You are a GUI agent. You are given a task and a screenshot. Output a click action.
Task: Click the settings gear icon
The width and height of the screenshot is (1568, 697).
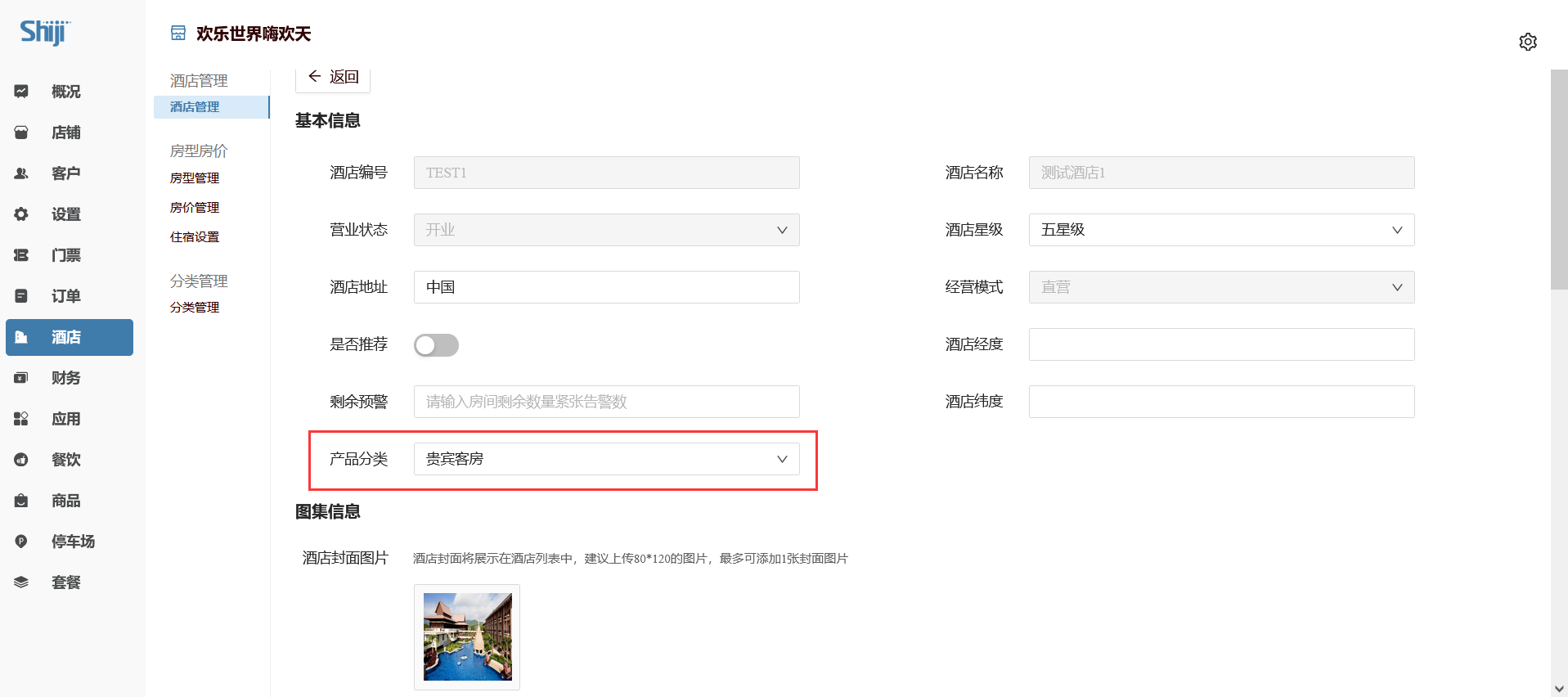[x=1527, y=42]
